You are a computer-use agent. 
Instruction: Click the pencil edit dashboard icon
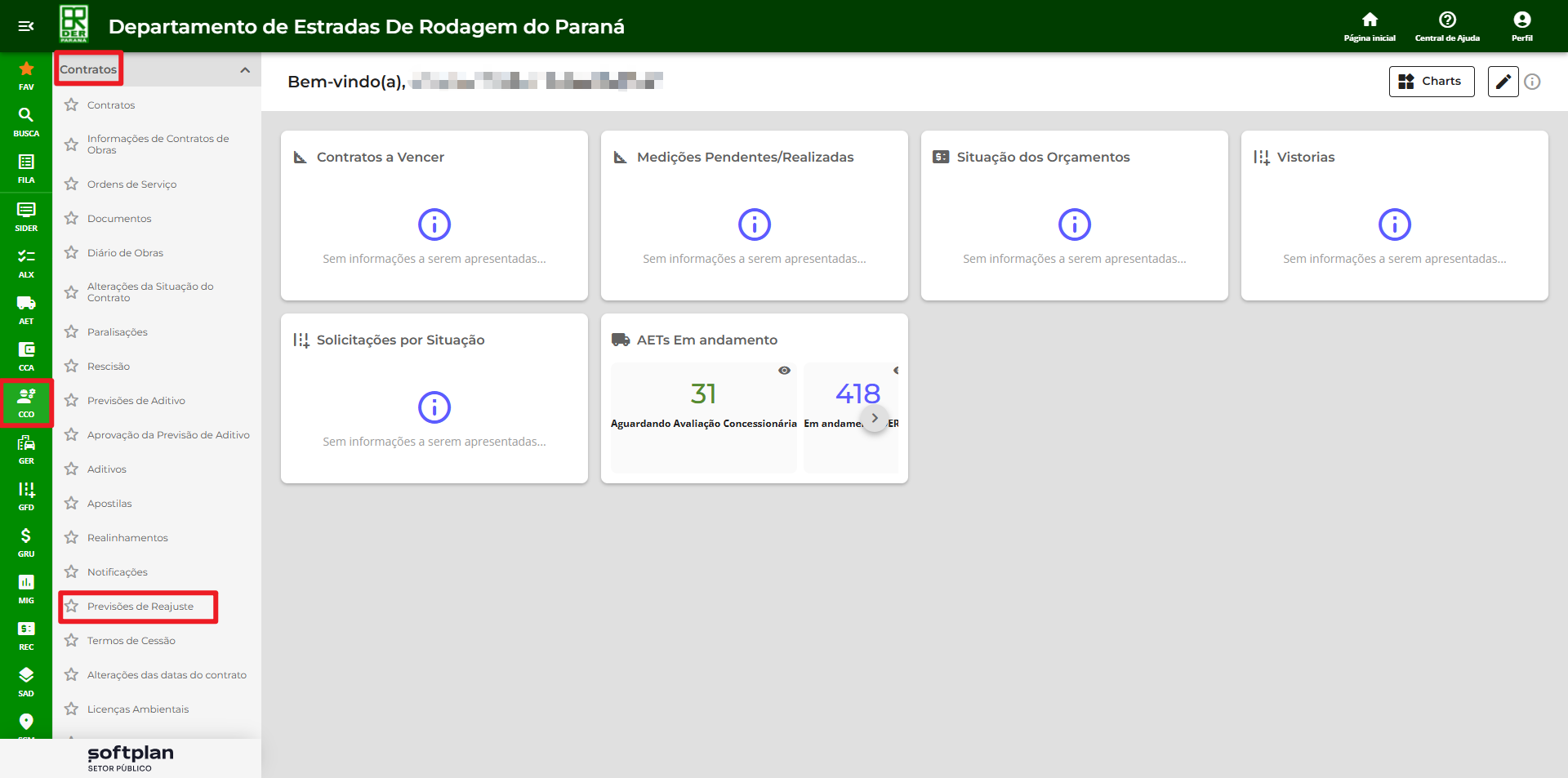tap(1502, 82)
